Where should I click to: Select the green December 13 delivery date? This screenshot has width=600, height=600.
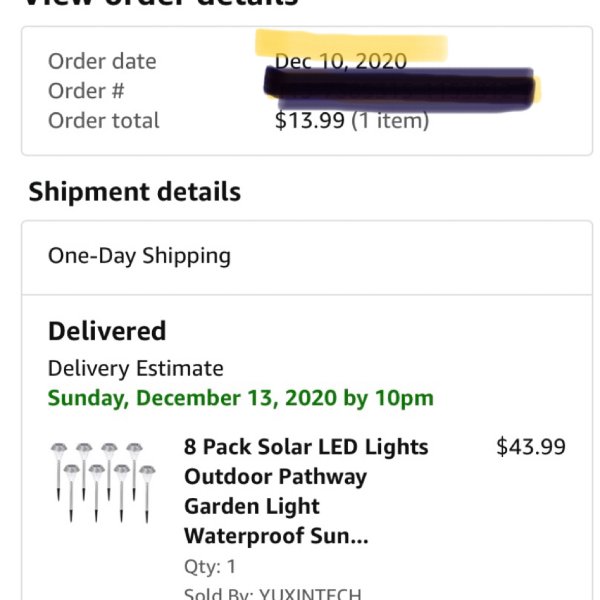pyautogui.click(x=241, y=398)
